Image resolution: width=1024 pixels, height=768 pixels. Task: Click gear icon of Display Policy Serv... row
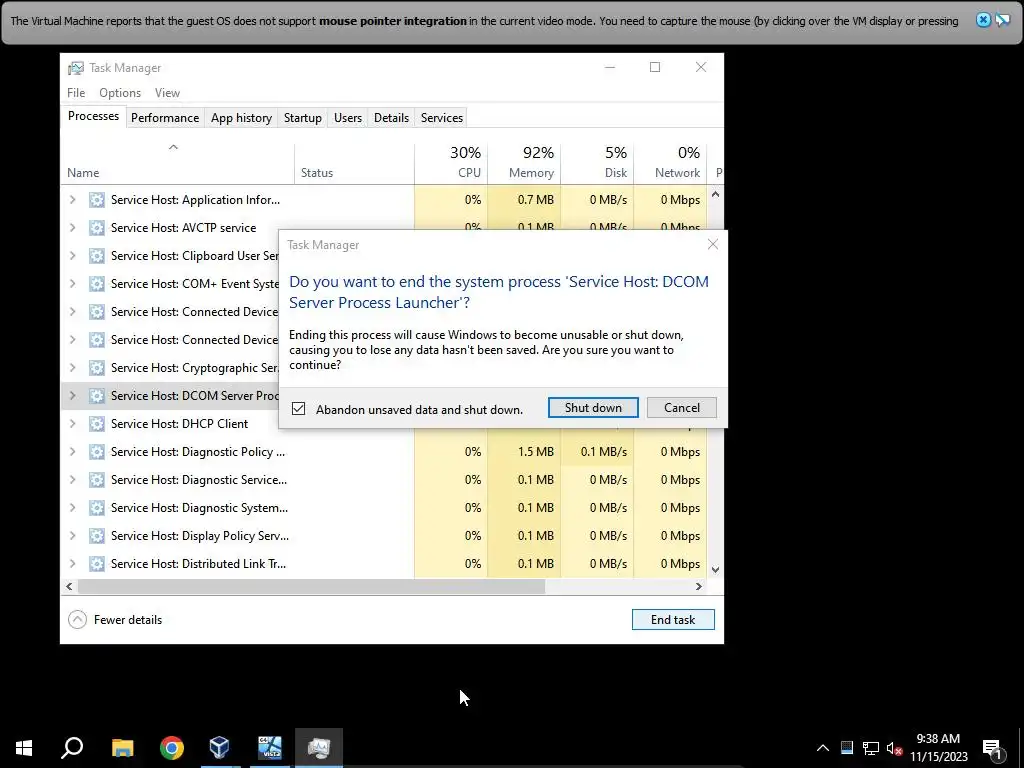97,536
